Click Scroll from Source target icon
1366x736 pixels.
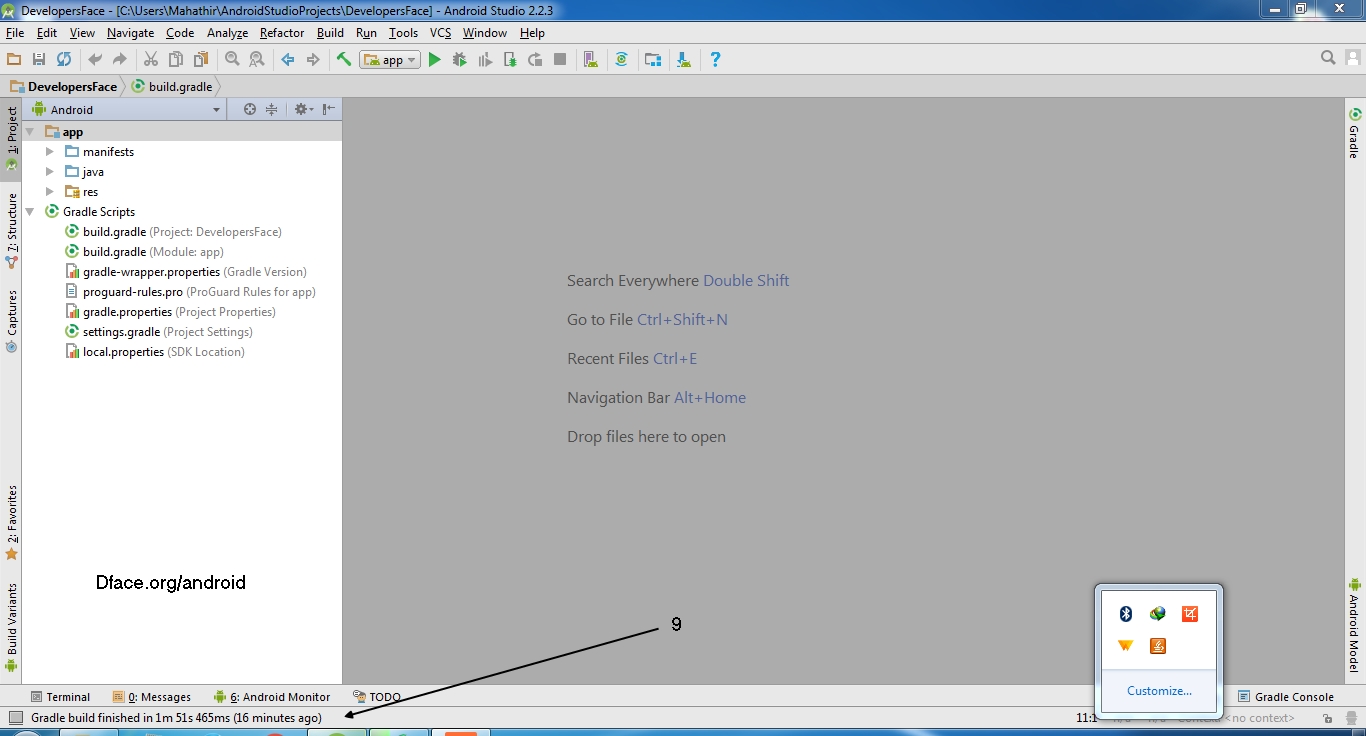[x=250, y=109]
